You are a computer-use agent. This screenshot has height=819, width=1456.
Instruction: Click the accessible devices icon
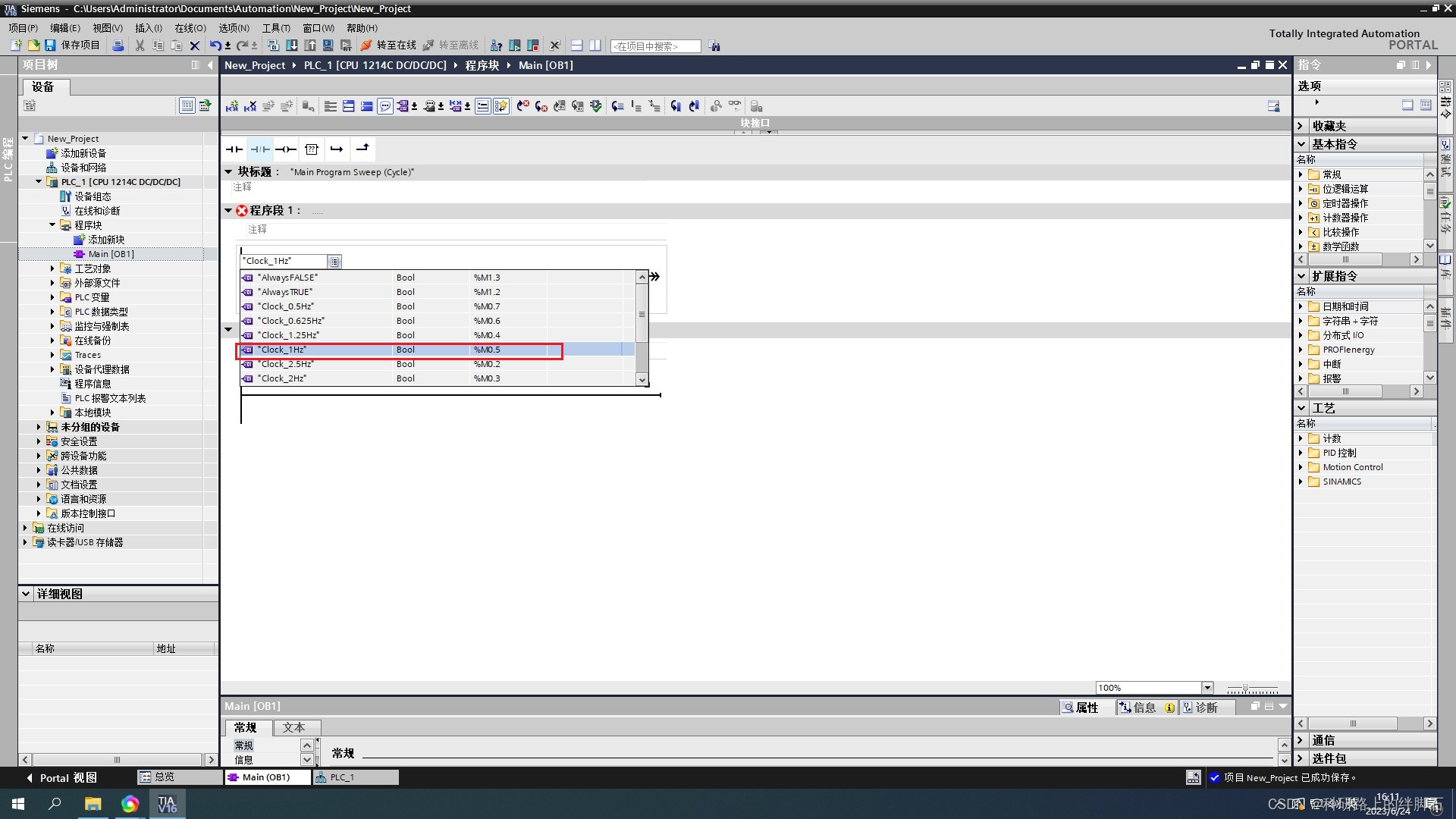496,45
